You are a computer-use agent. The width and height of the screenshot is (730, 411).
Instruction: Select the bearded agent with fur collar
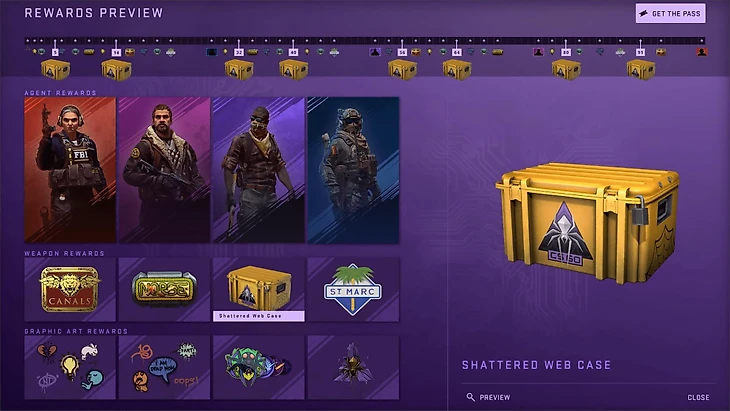click(x=164, y=170)
